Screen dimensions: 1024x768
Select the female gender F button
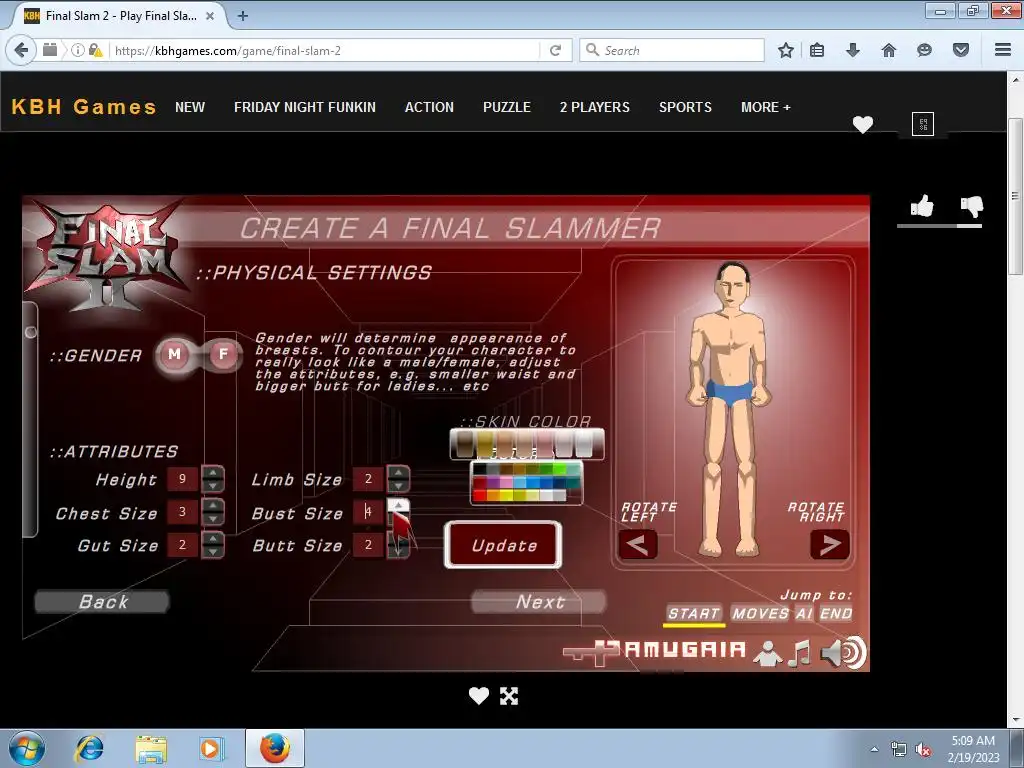tap(223, 355)
